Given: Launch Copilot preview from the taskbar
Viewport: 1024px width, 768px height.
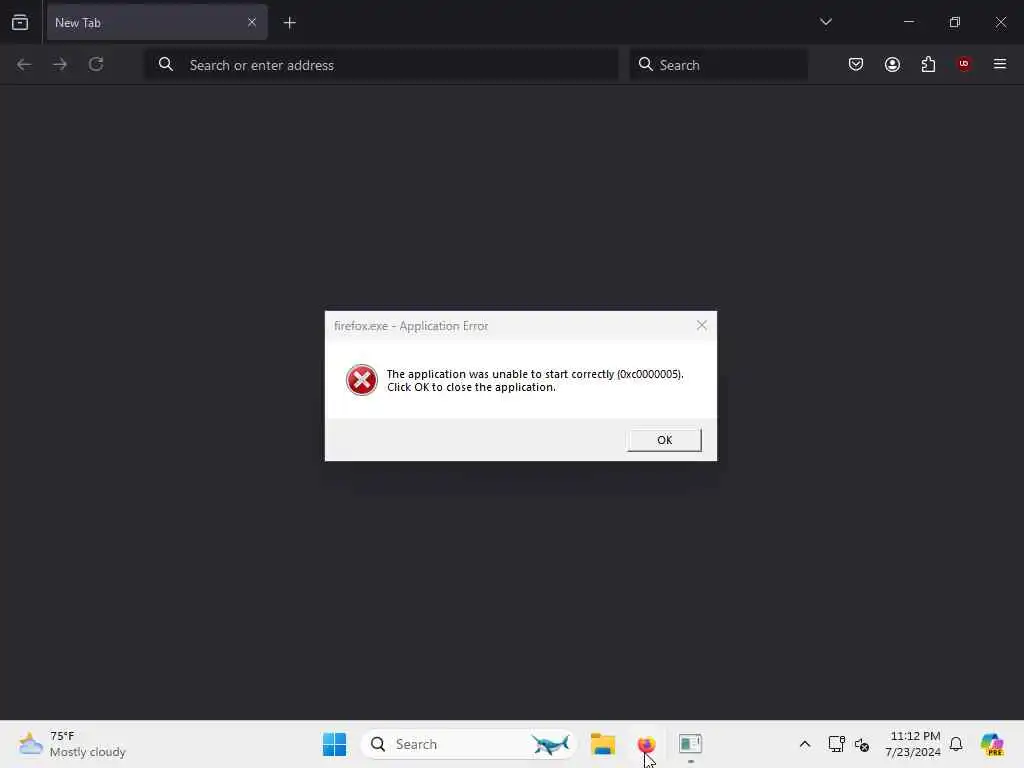Looking at the screenshot, I should pyautogui.click(x=992, y=744).
